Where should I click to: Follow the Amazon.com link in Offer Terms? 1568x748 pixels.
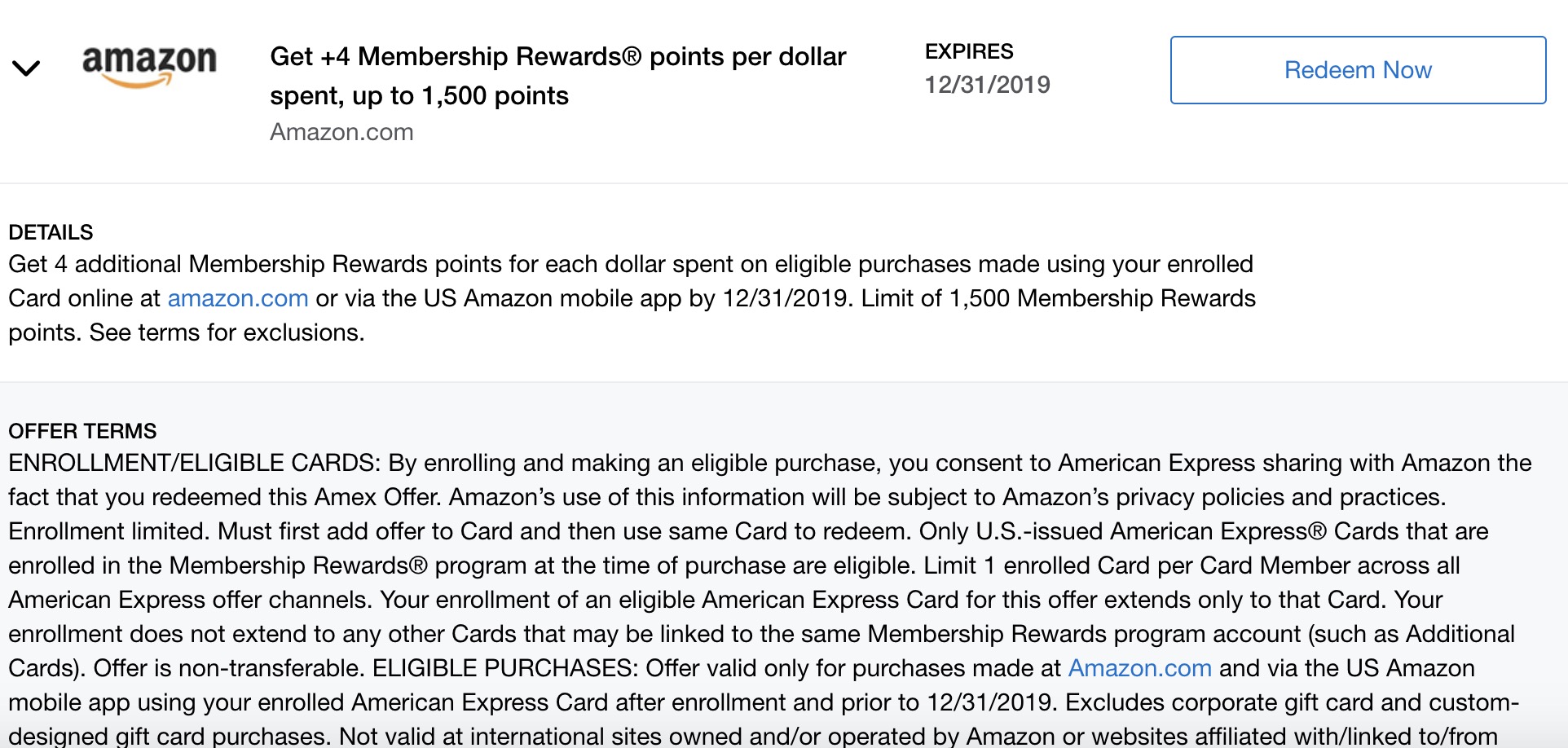pos(1139,668)
